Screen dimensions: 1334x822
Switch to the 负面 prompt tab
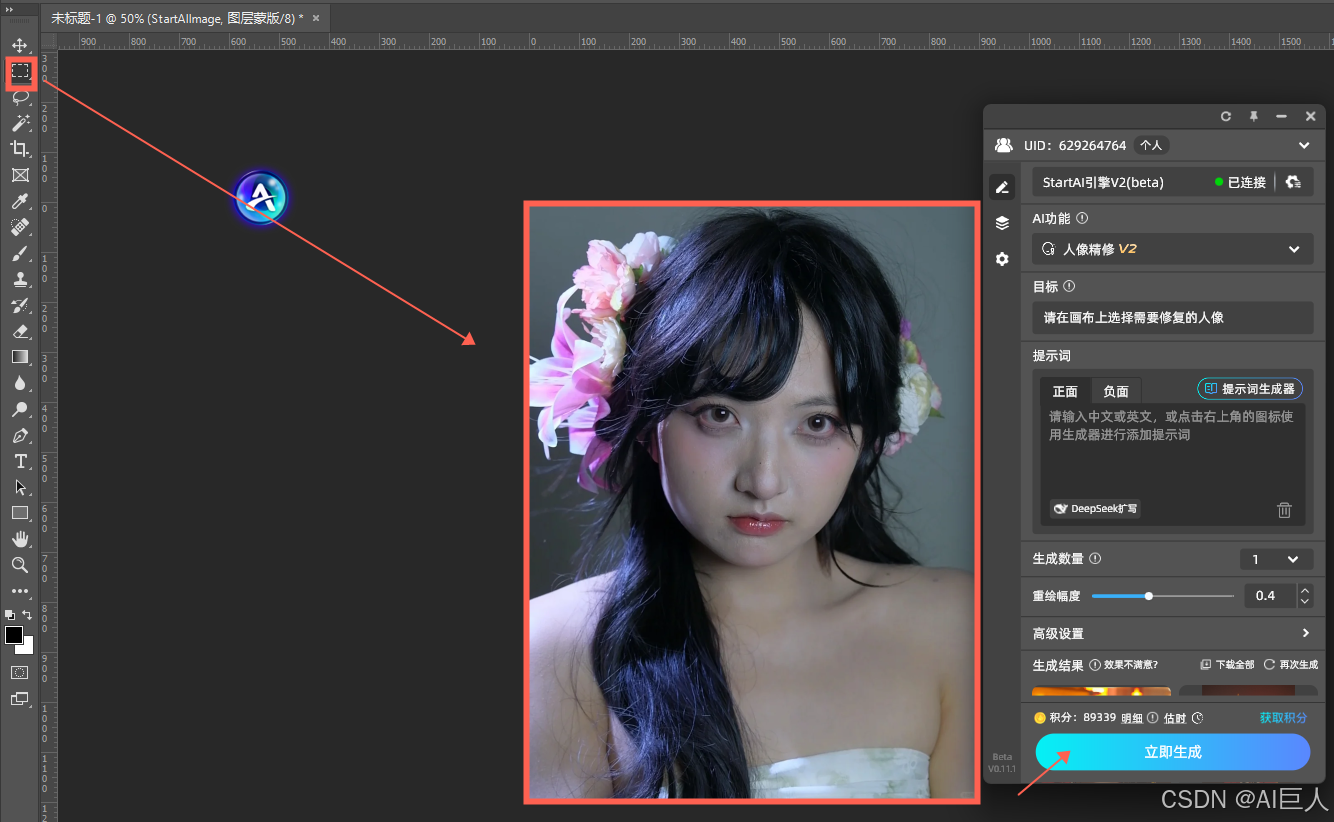click(x=1116, y=391)
